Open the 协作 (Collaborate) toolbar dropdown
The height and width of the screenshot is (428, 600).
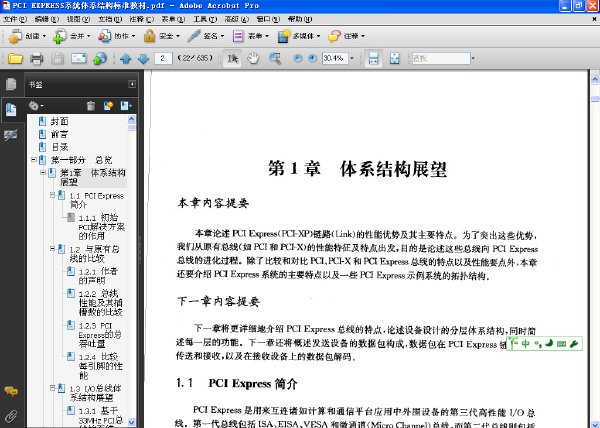click(117, 36)
